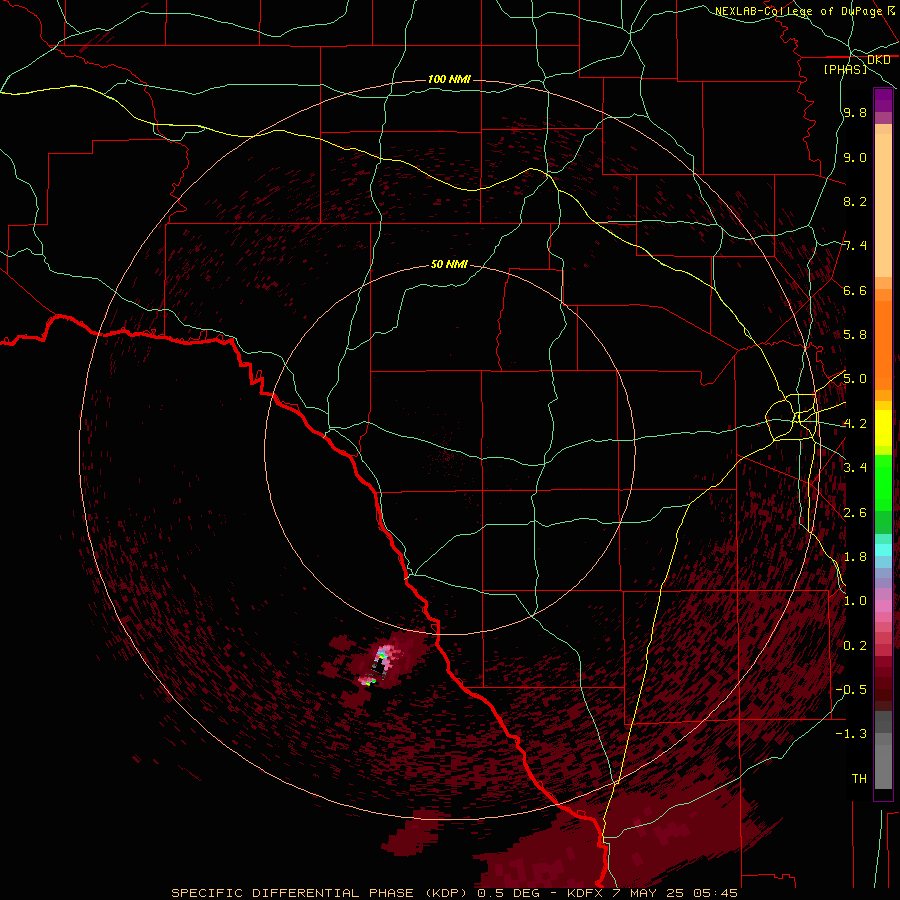Click the bright green color bar segment near 3.4

883,482
